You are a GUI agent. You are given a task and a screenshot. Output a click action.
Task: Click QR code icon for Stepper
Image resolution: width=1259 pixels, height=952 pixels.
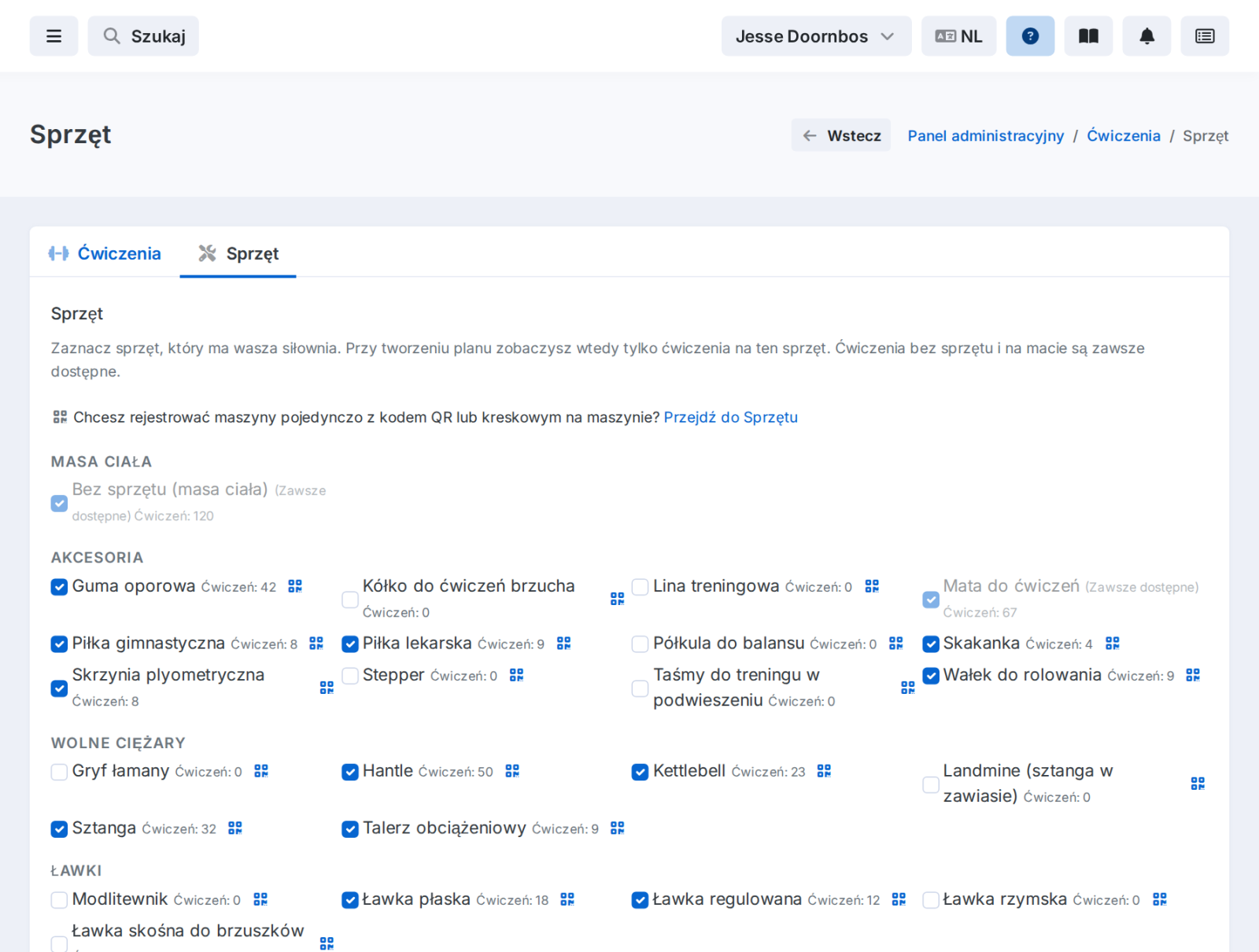(516, 675)
